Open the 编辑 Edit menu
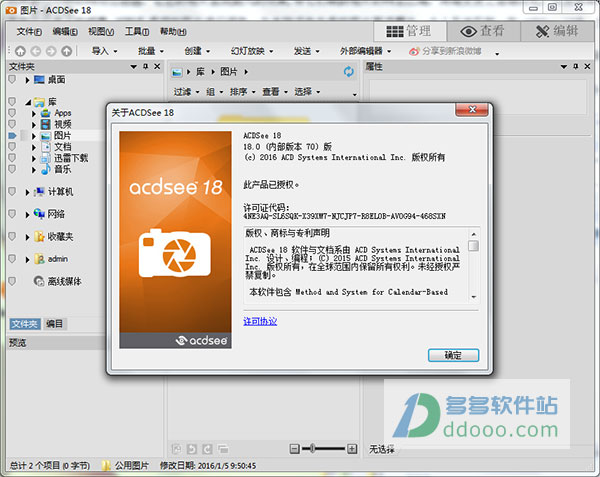Image resolution: width=600 pixels, height=477 pixels. [x=65, y=31]
